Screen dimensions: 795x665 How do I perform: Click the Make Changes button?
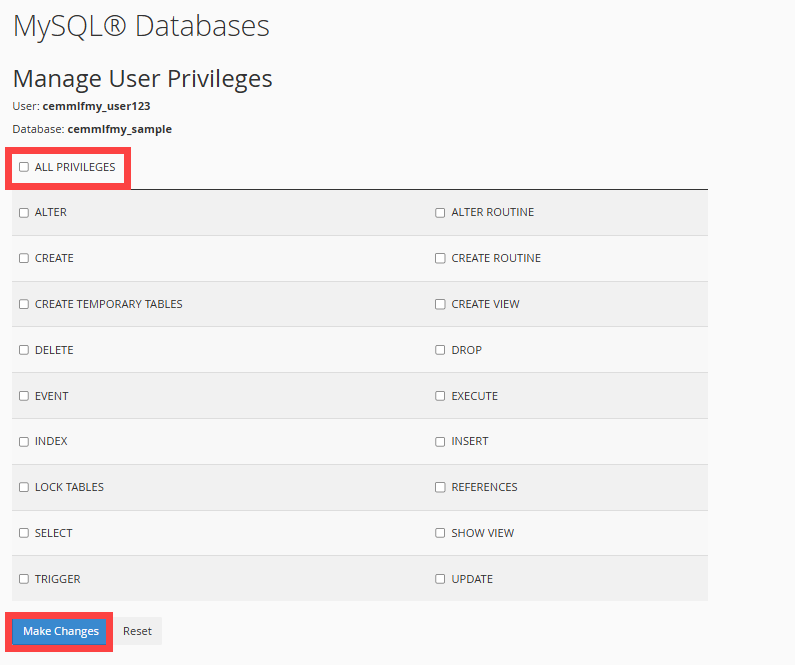tap(61, 631)
